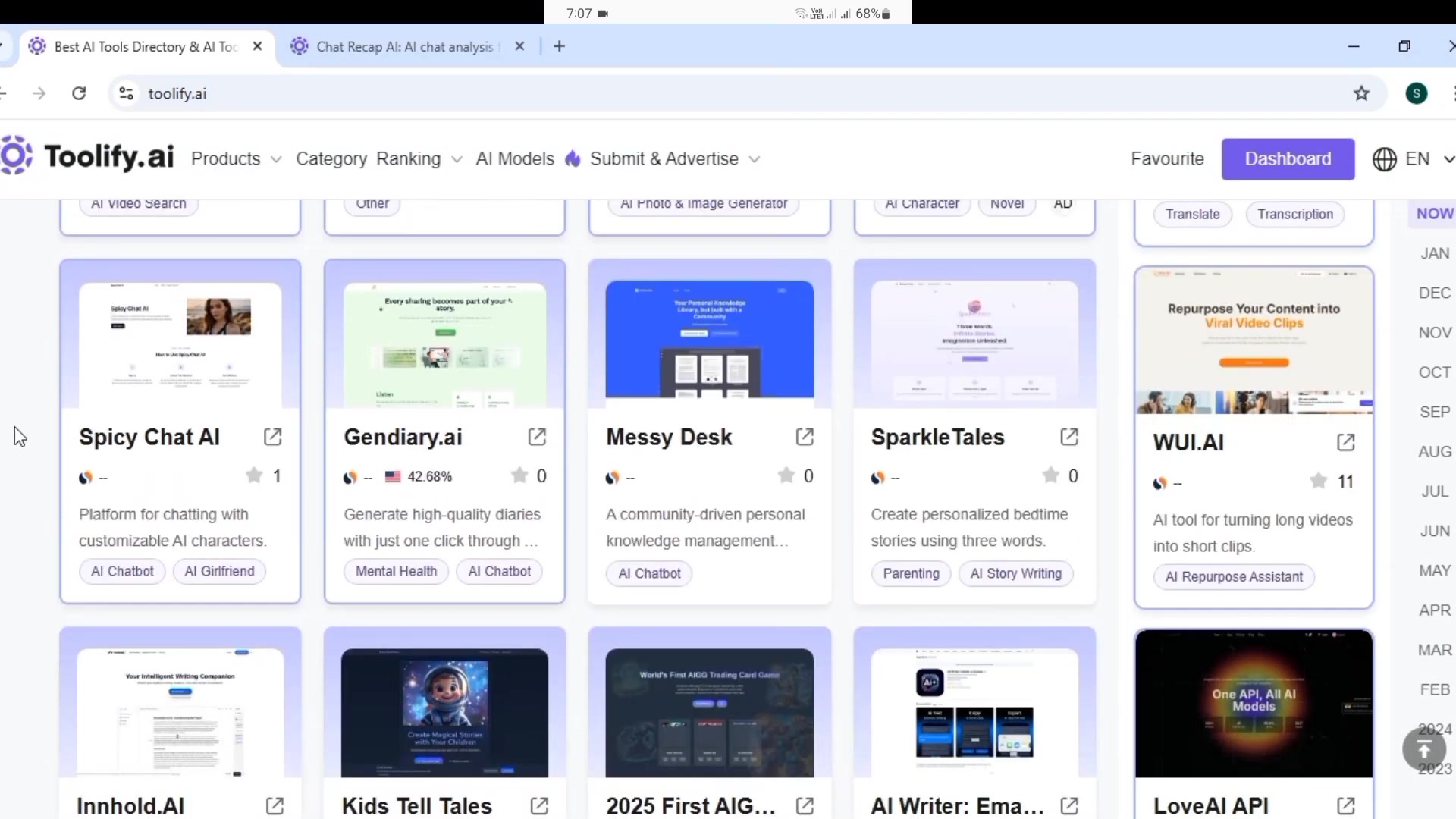Open WUI.AI preview thumbnail
This screenshot has width=1456, height=819.
(x=1254, y=340)
